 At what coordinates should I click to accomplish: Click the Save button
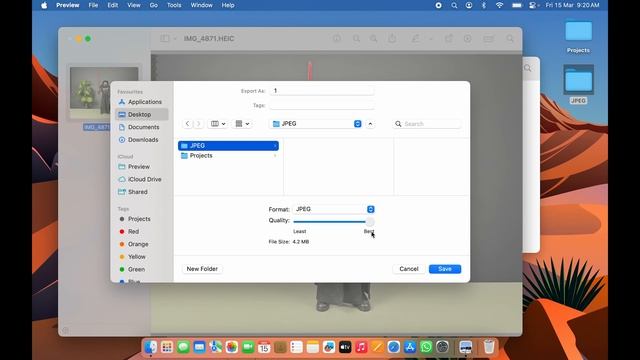click(445, 269)
